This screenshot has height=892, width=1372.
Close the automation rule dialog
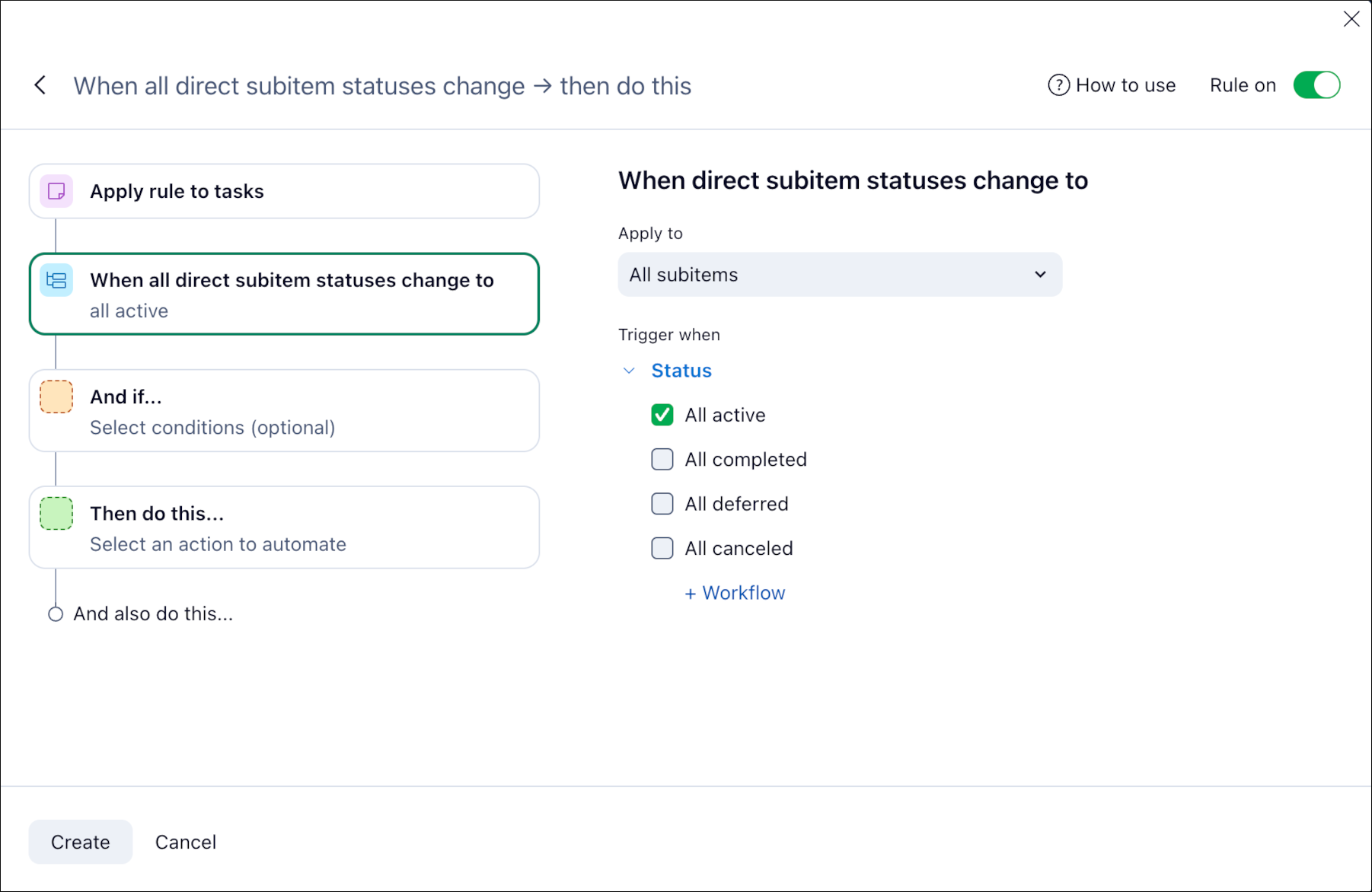[x=1351, y=19]
